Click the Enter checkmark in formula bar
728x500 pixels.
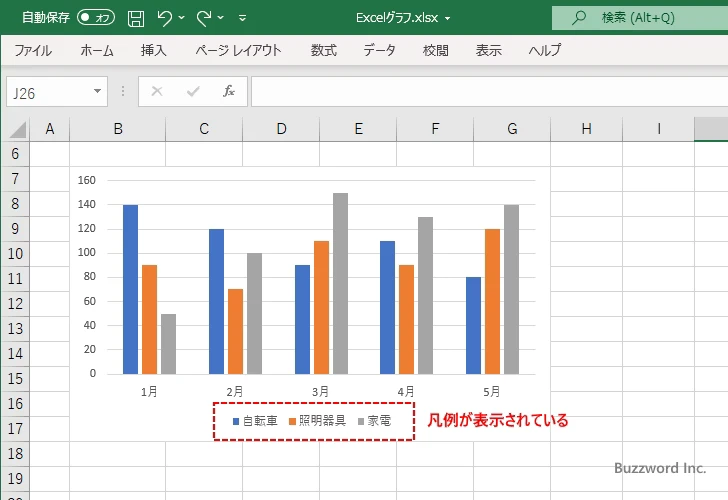coord(192,92)
